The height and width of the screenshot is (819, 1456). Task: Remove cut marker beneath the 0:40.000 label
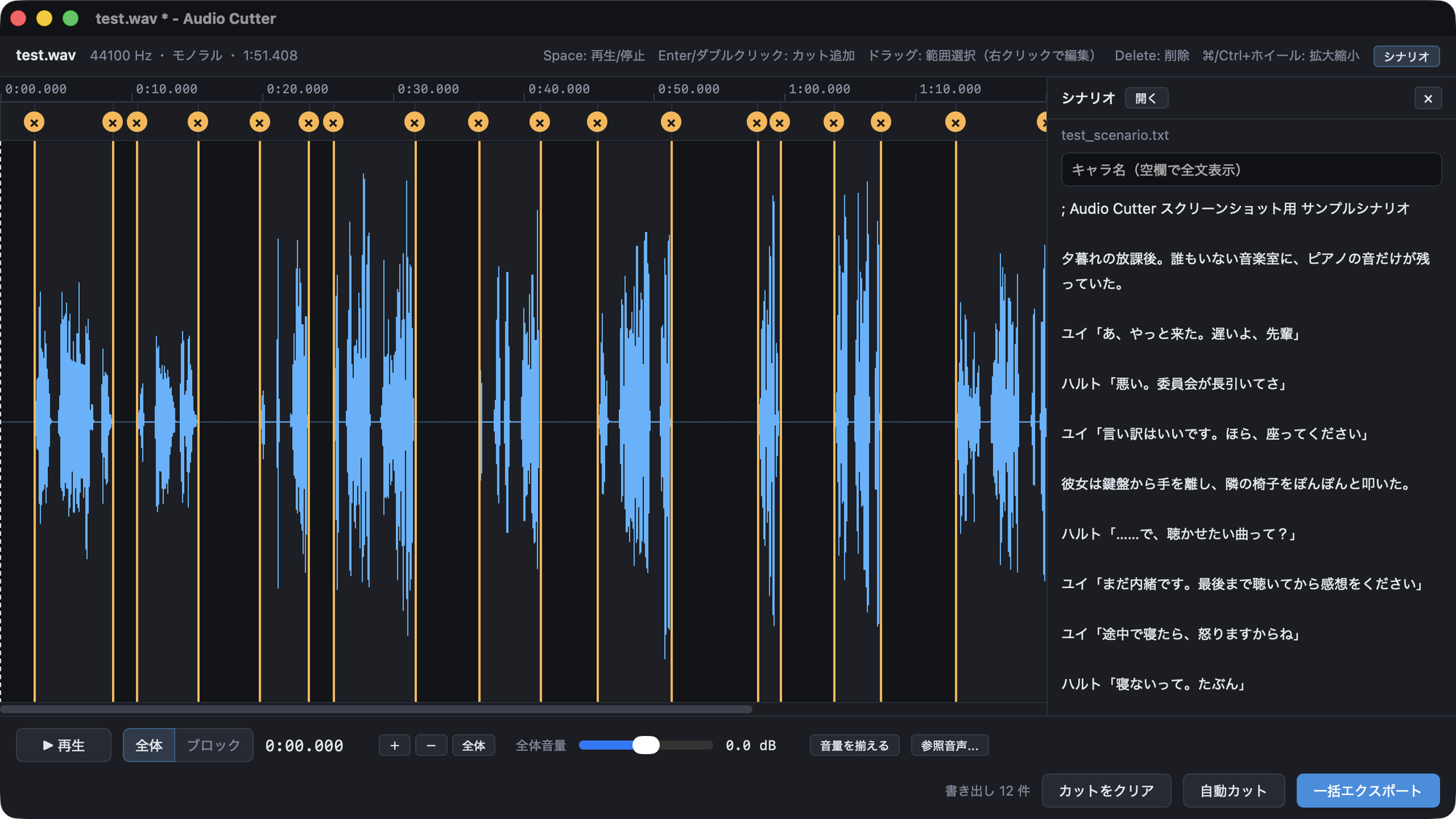coord(539,122)
